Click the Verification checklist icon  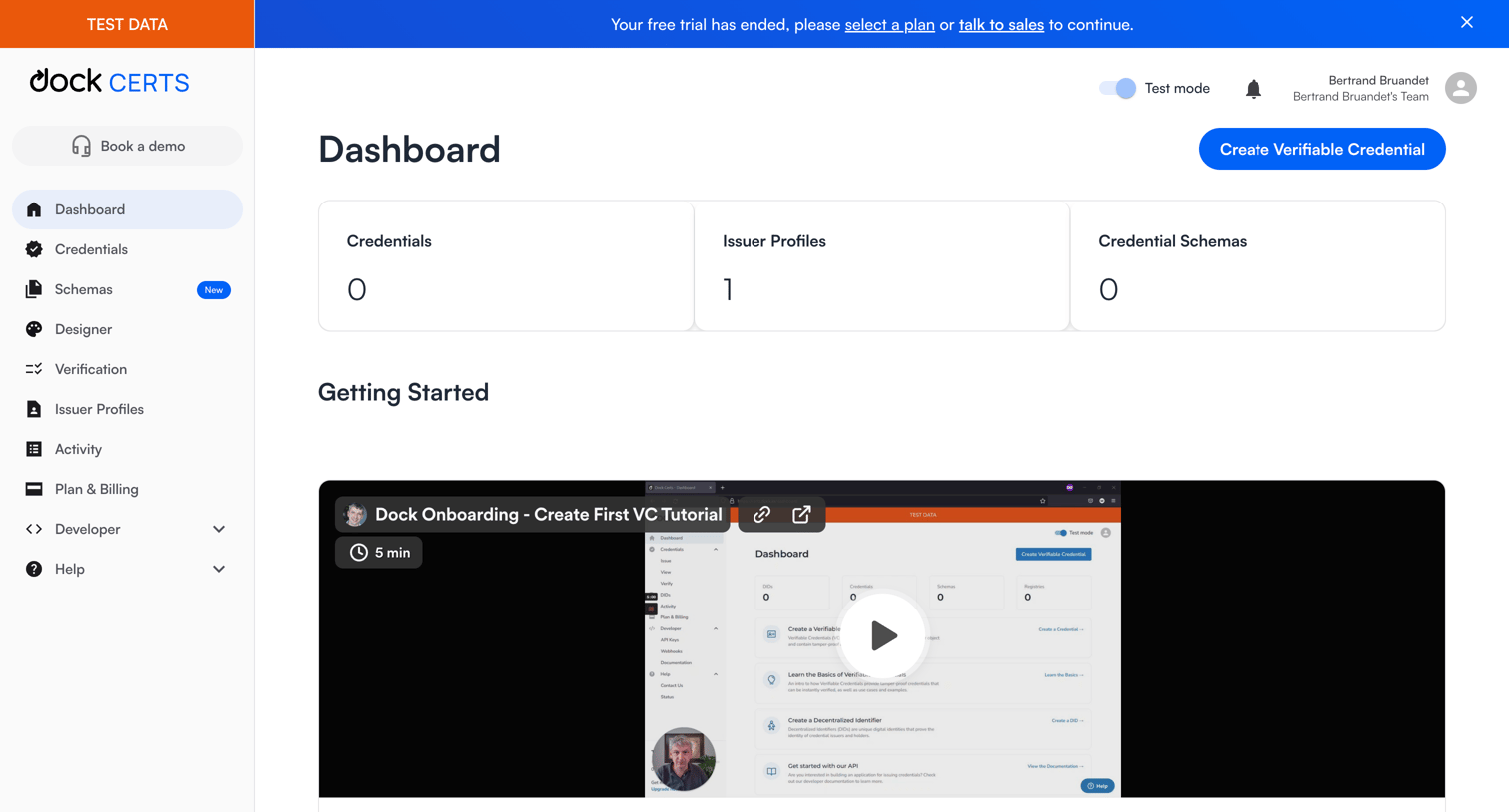[x=34, y=369]
